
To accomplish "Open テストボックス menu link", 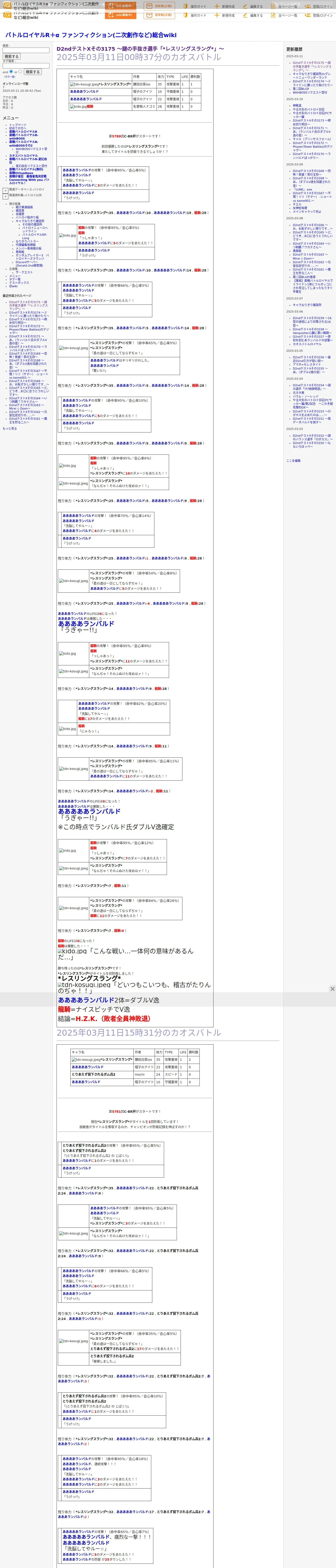I will pyautogui.click(x=19, y=283).
